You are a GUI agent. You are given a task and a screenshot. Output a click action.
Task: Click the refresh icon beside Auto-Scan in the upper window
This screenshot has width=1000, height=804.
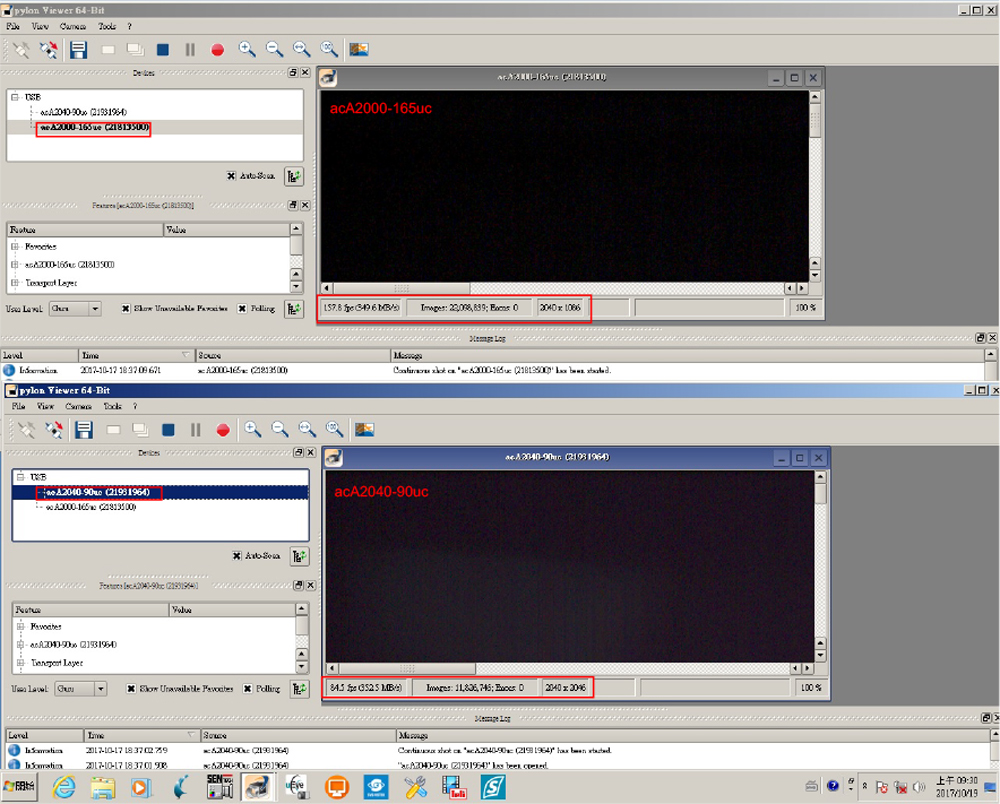click(294, 176)
